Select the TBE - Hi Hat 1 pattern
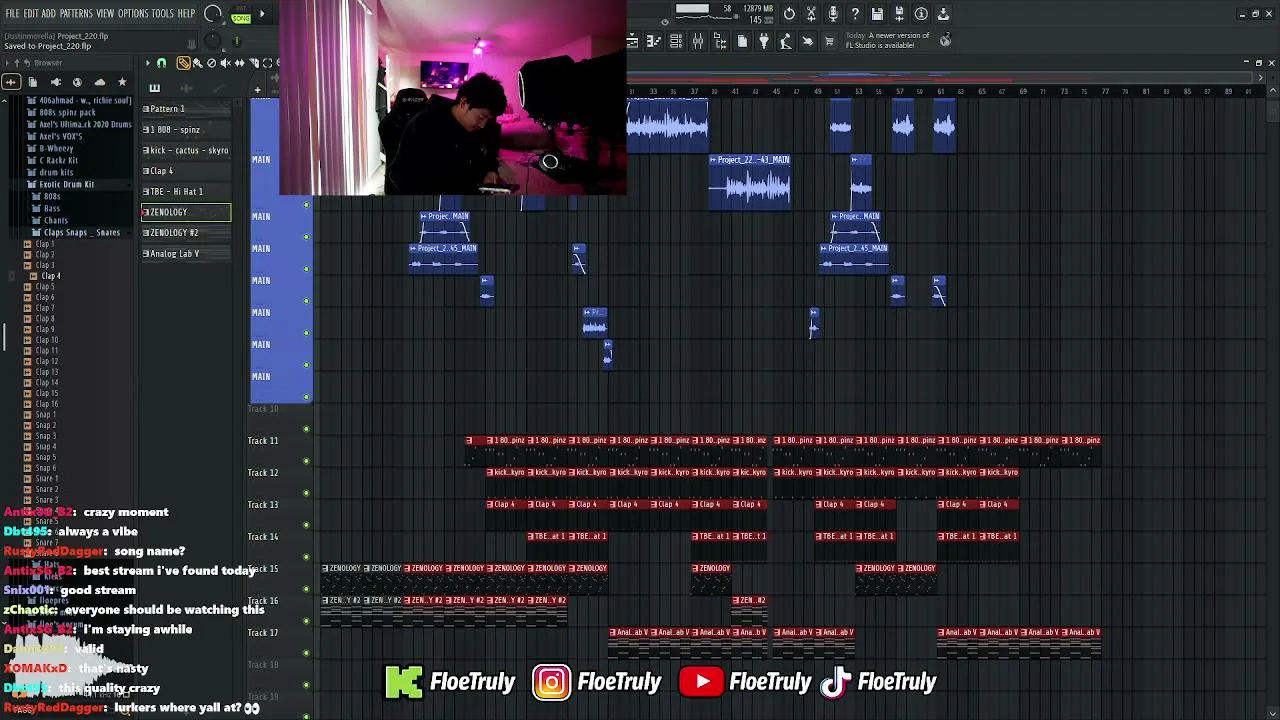This screenshot has height=720, width=1280. 186,192
